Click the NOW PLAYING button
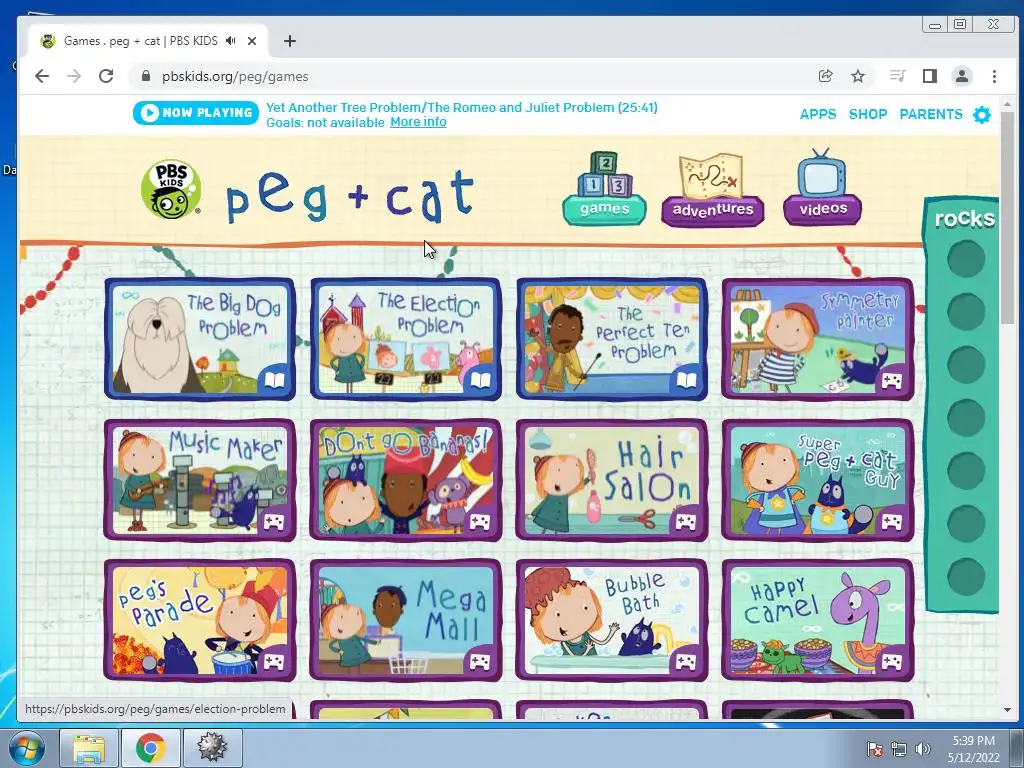This screenshot has width=1024, height=768. tap(196, 113)
